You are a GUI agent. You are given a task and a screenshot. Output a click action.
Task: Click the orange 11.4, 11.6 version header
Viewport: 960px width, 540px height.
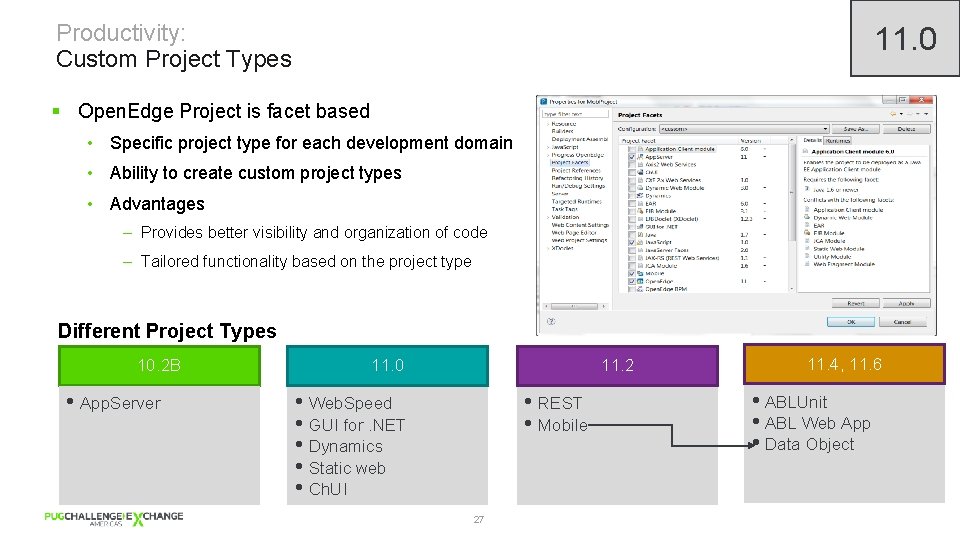point(844,364)
